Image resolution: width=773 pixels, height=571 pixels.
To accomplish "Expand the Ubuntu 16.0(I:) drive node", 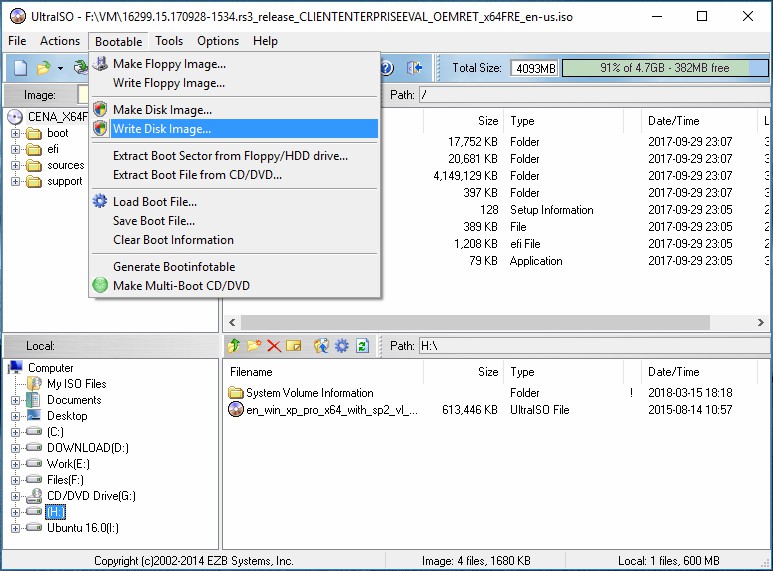I will pyautogui.click(x=15, y=528).
